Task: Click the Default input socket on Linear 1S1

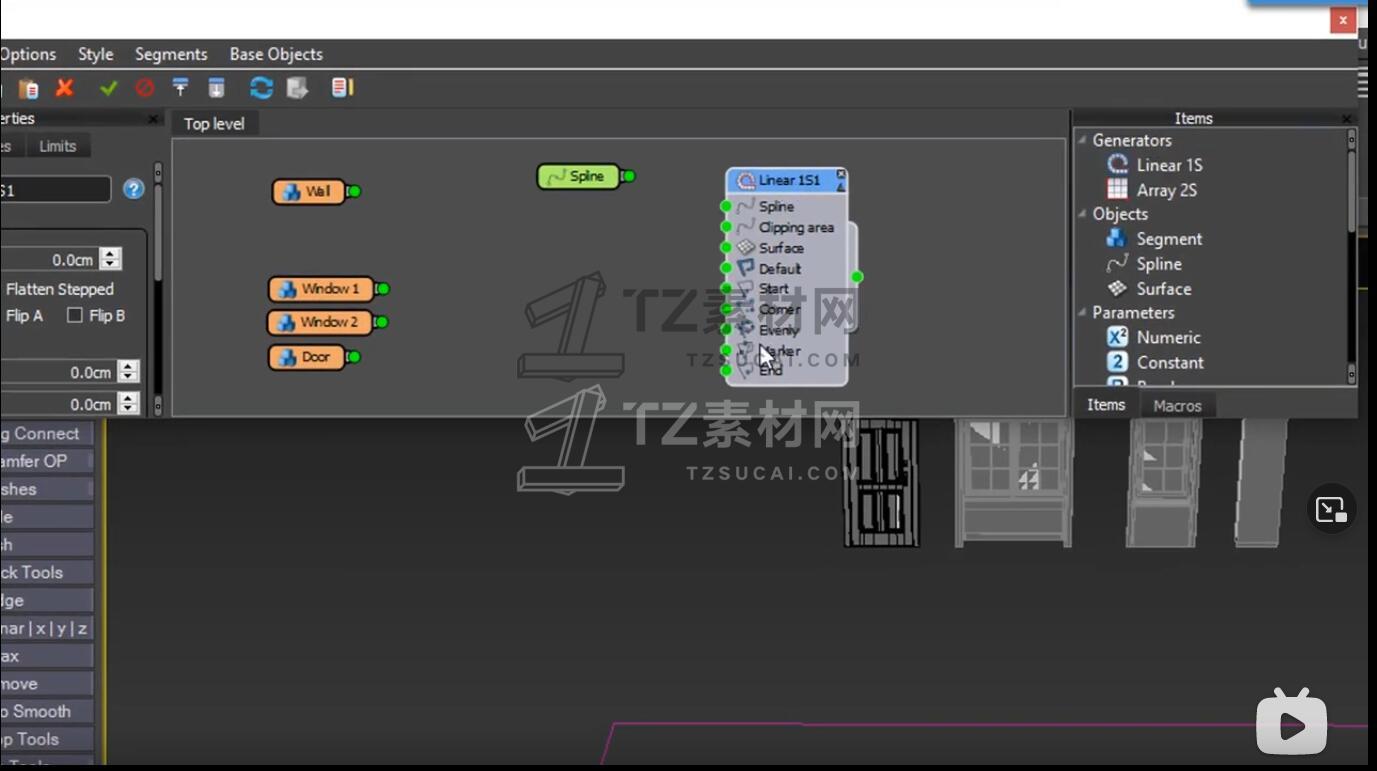Action: pyautogui.click(x=726, y=268)
